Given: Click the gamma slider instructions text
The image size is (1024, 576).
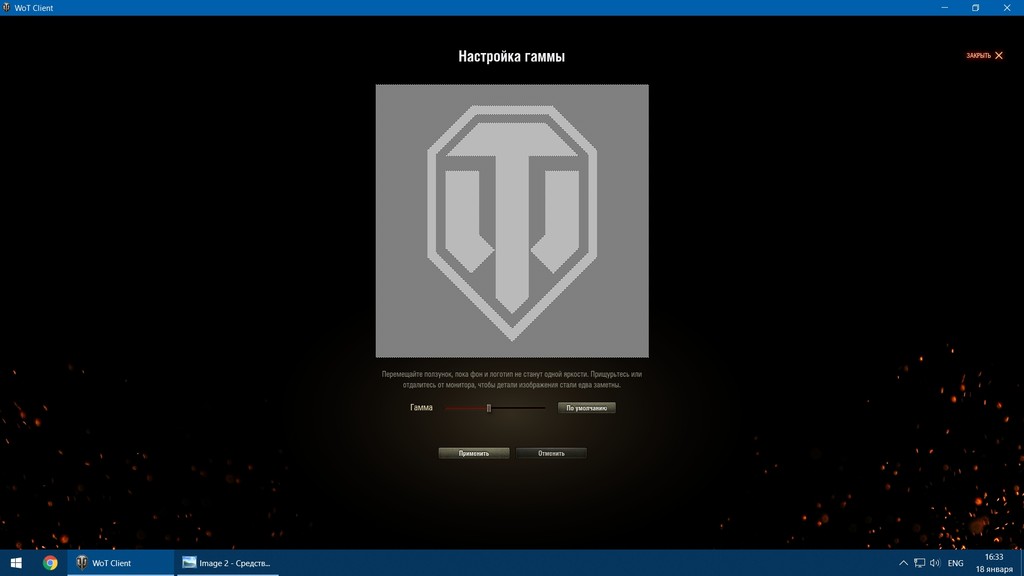Looking at the screenshot, I should click(x=511, y=379).
